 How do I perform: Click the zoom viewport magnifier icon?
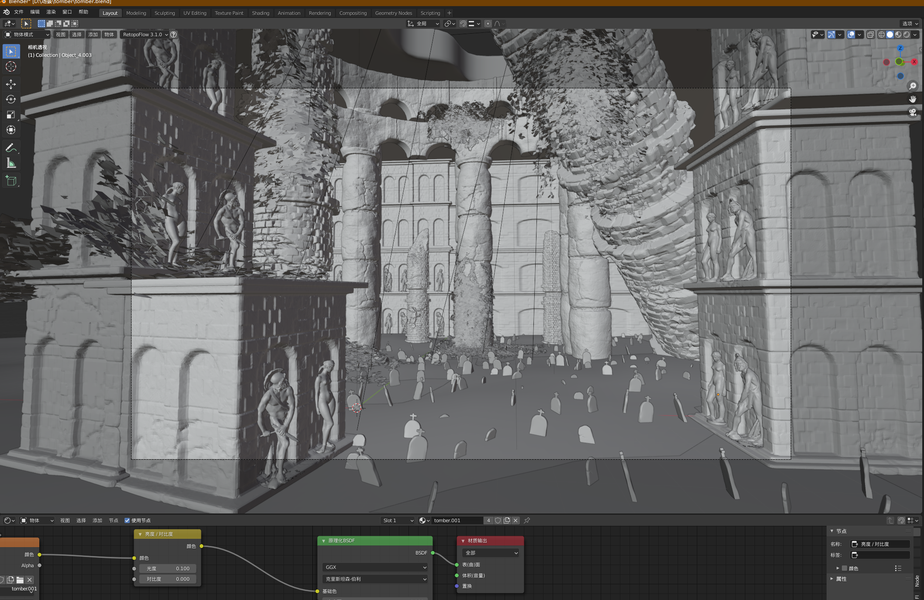click(913, 86)
